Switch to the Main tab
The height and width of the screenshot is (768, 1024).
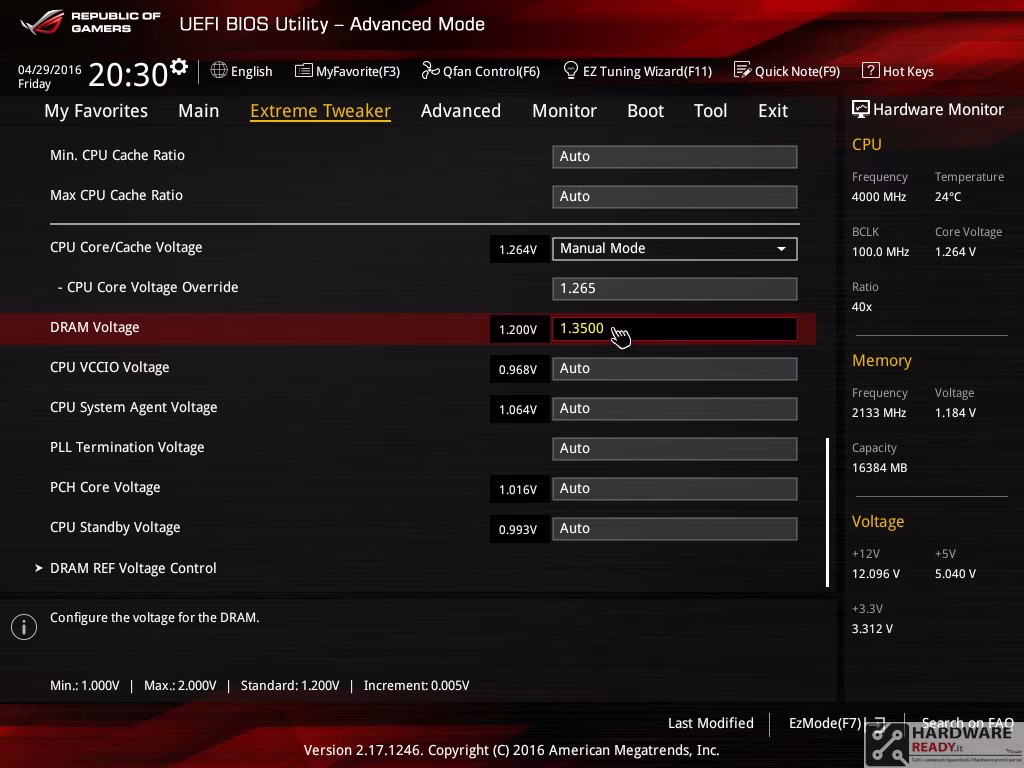coord(199,111)
